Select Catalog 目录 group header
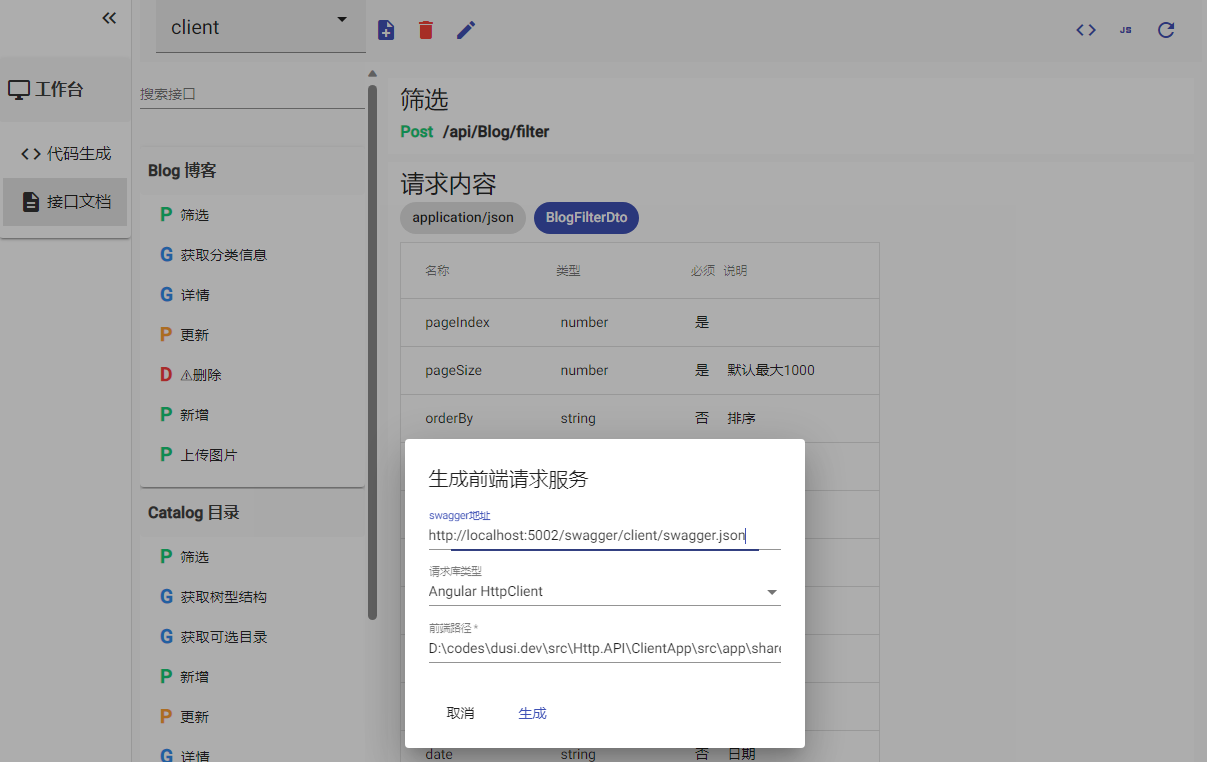 pos(252,513)
